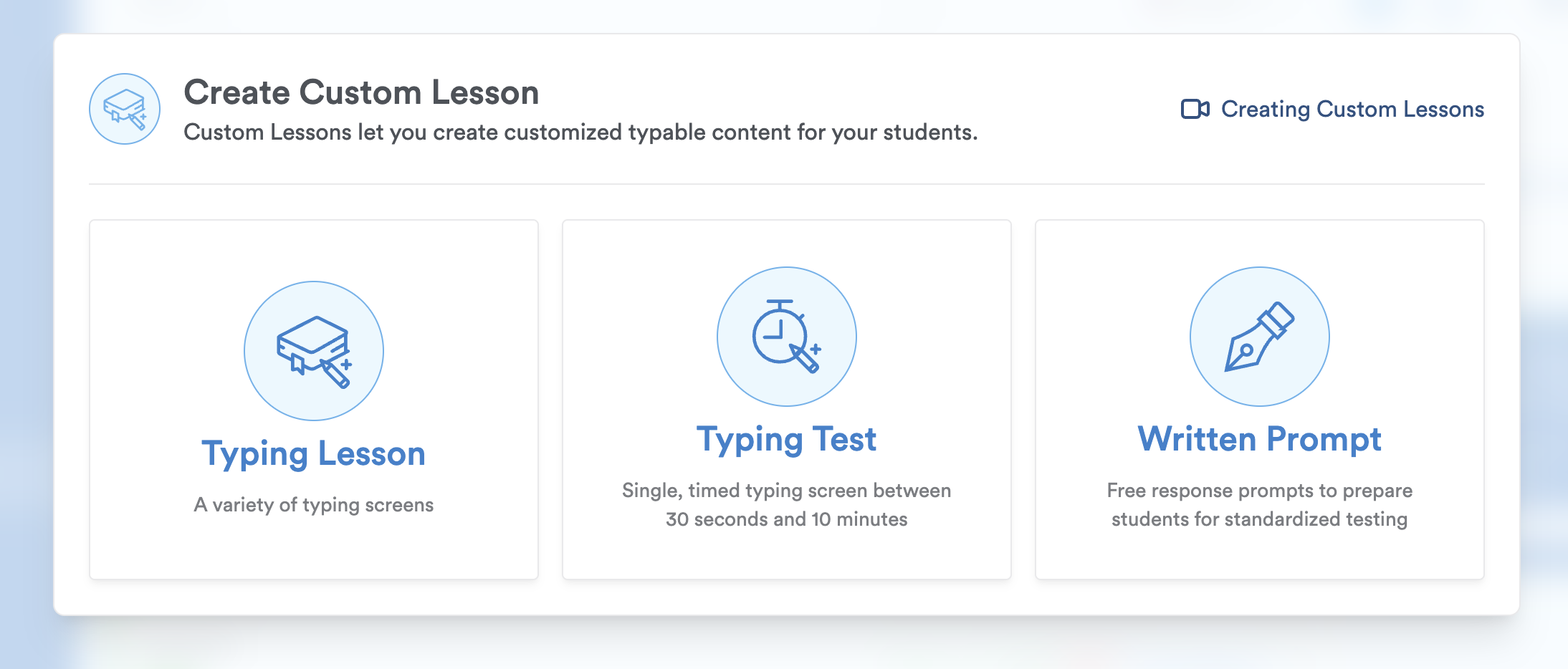Click the video camera icon
The image size is (1568, 669).
(1195, 109)
